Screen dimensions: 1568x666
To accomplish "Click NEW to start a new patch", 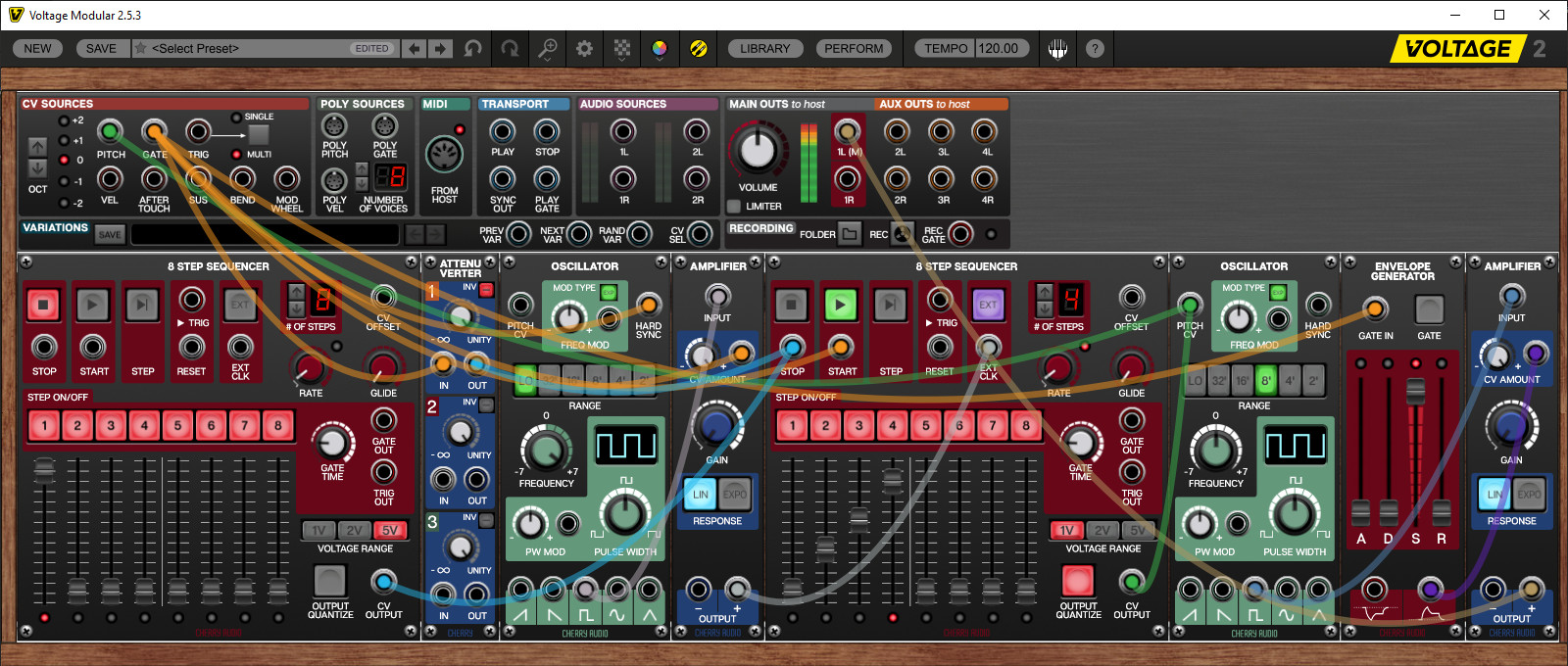I will (38, 48).
